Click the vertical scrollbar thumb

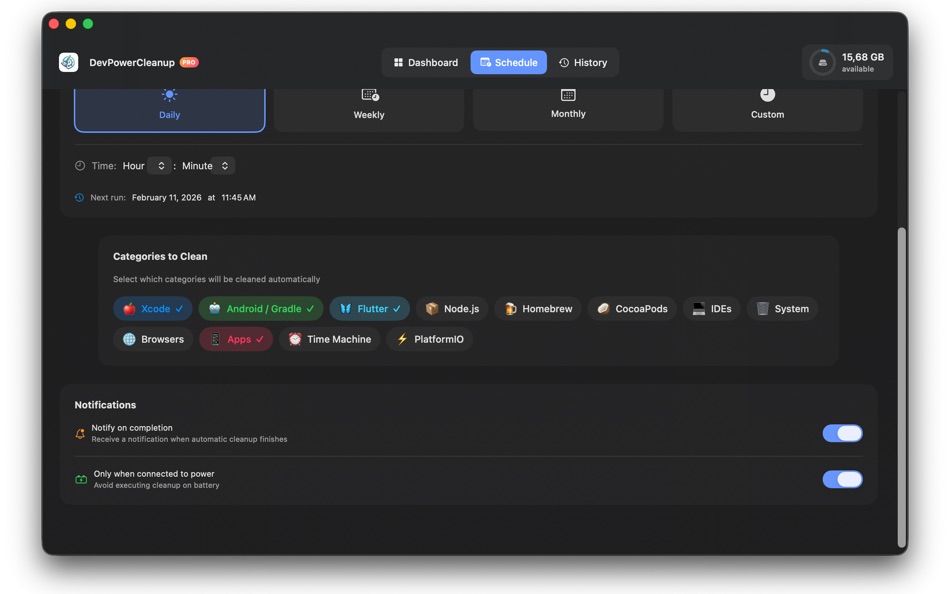[x=902, y=387]
